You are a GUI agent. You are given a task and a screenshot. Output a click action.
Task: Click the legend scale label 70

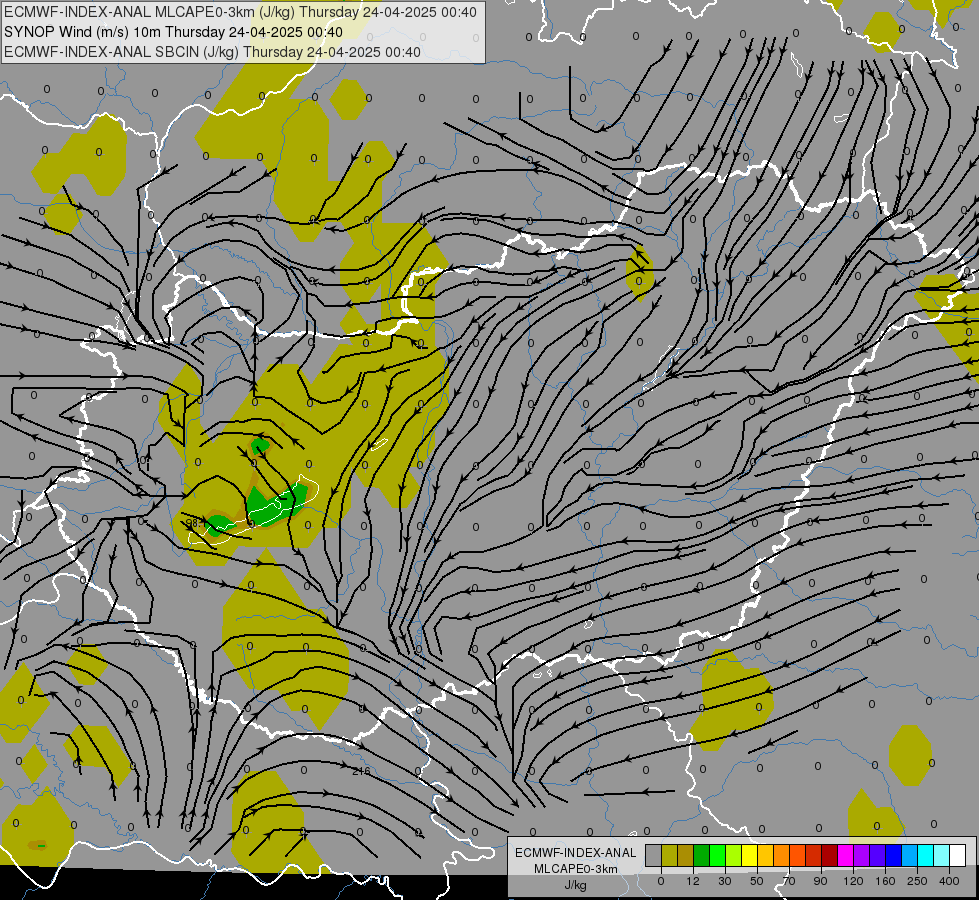click(x=789, y=881)
